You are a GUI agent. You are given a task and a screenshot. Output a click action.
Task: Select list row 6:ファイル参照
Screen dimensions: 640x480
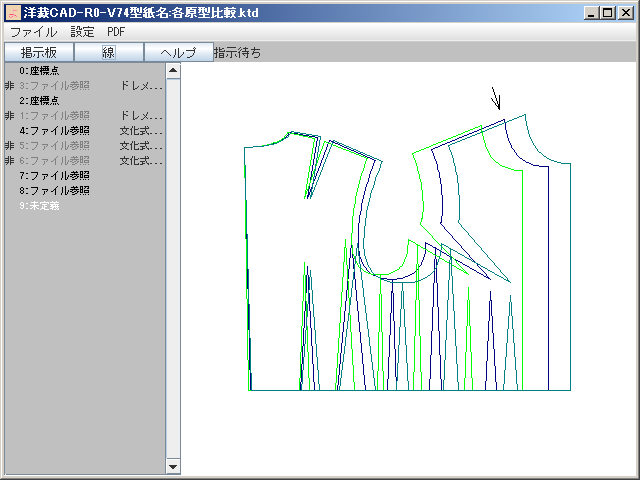[x=85, y=161]
